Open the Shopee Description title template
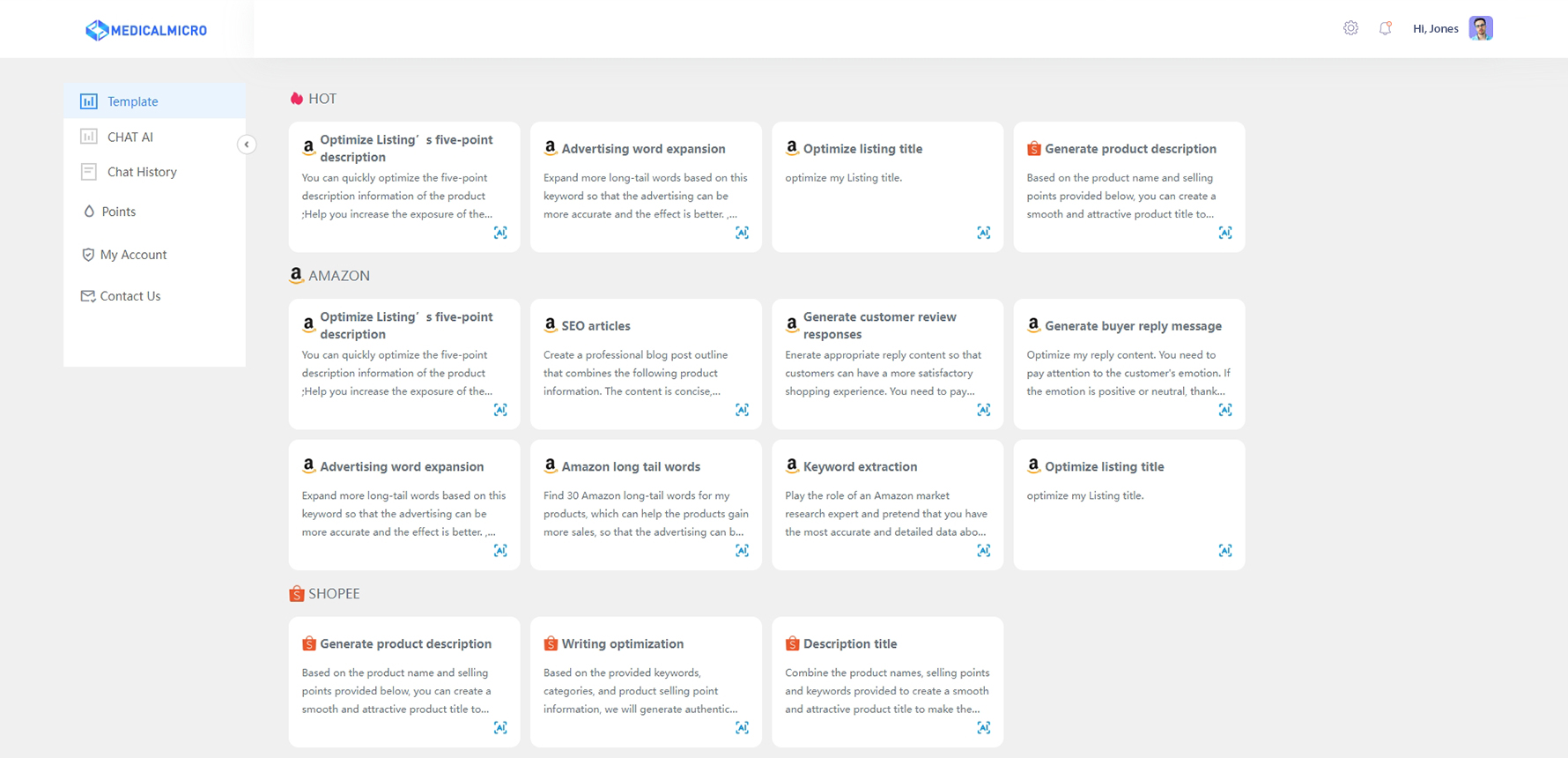Image resolution: width=1568 pixels, height=758 pixels. (887, 682)
